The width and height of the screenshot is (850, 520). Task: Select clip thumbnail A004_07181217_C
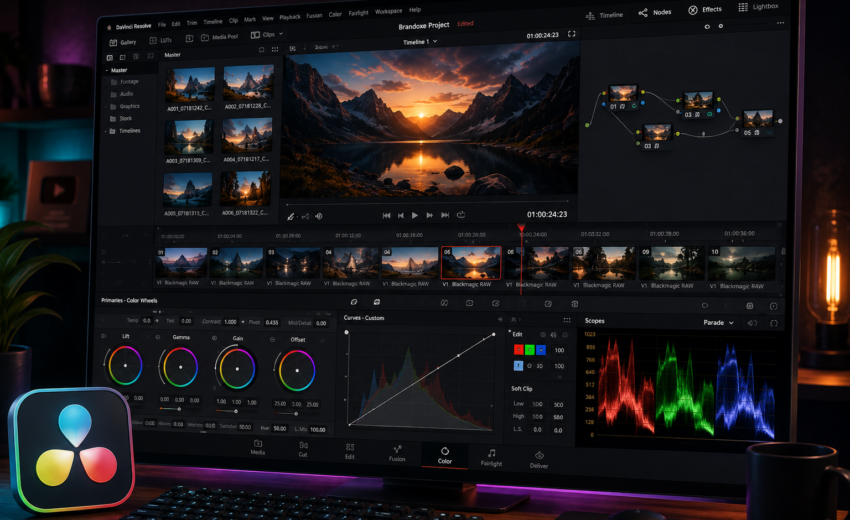pos(247,136)
